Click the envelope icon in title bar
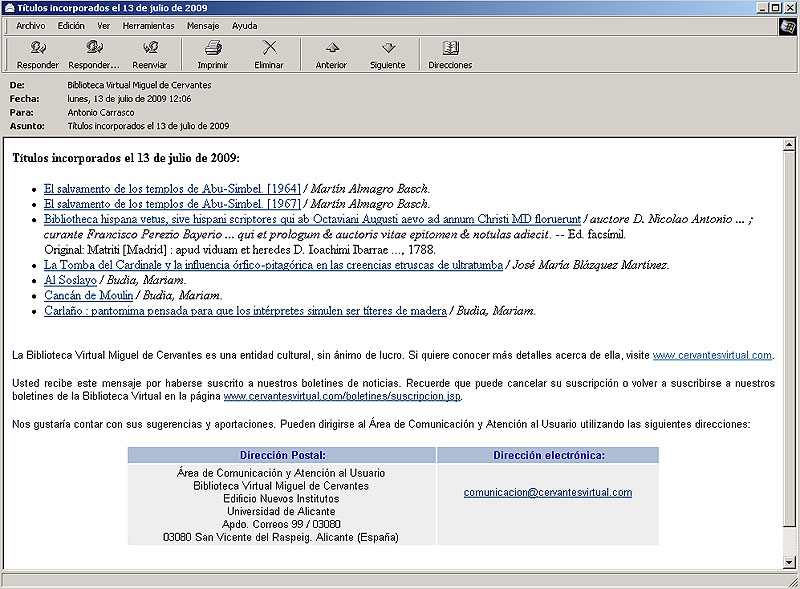Image resolution: width=800 pixels, height=589 pixels. click(x=9, y=8)
